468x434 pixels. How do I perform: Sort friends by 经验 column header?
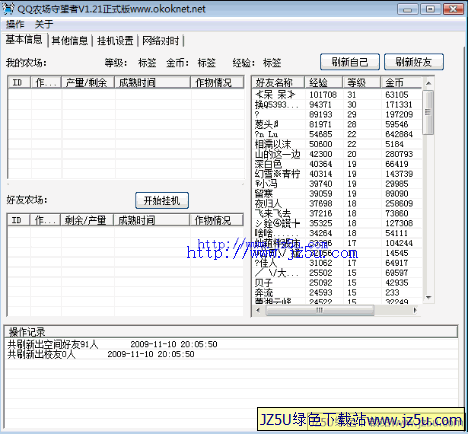323,82
